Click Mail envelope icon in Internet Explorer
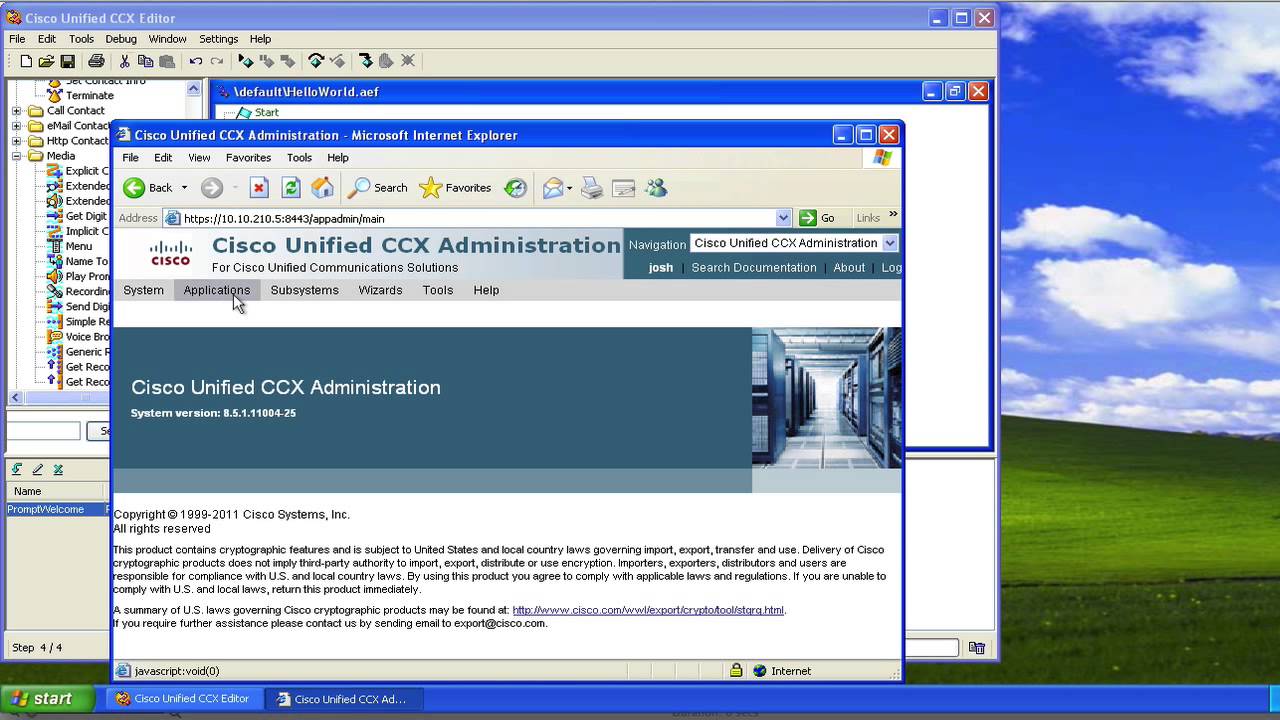1280x720 pixels. [x=553, y=188]
